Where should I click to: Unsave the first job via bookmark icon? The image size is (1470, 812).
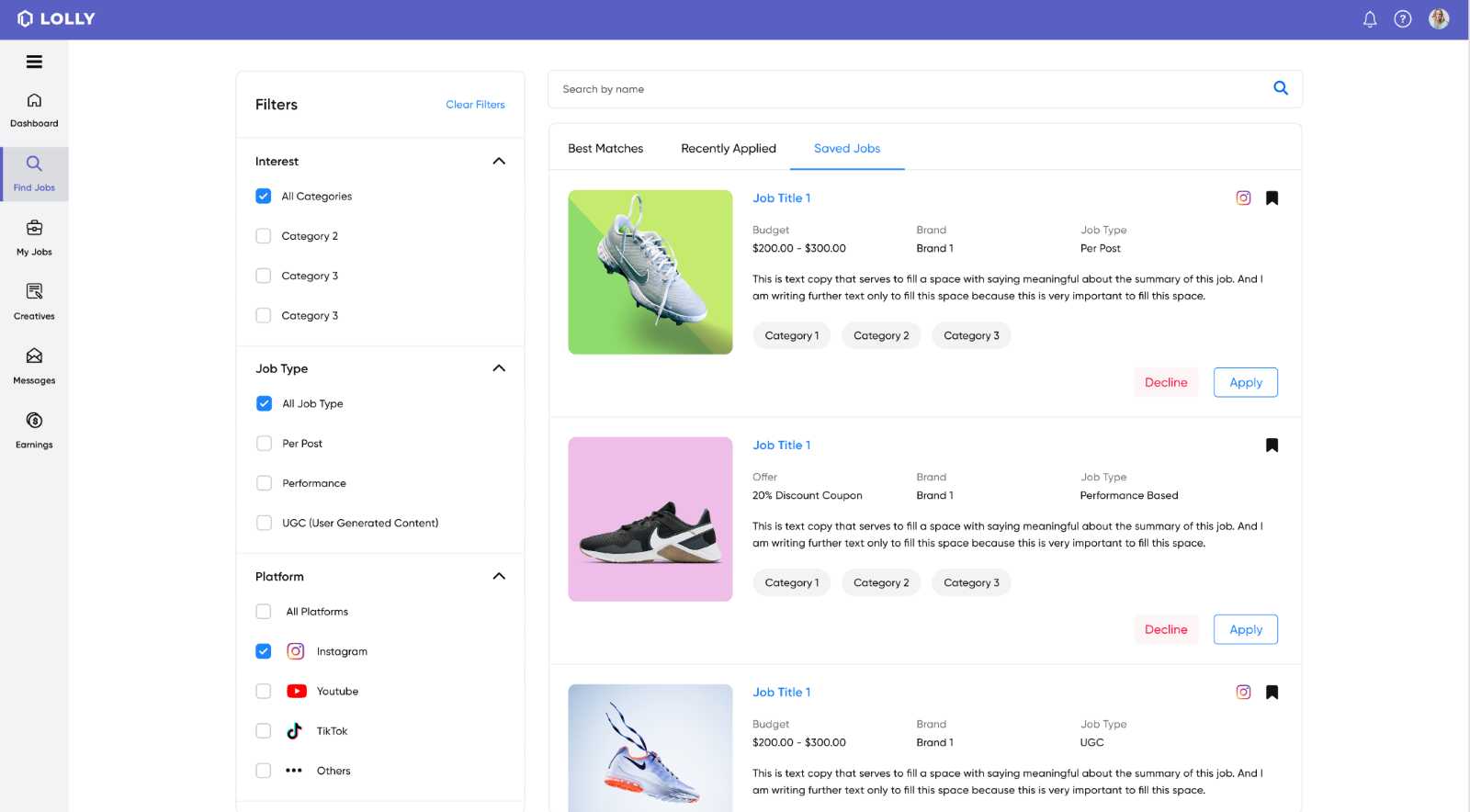(x=1272, y=197)
